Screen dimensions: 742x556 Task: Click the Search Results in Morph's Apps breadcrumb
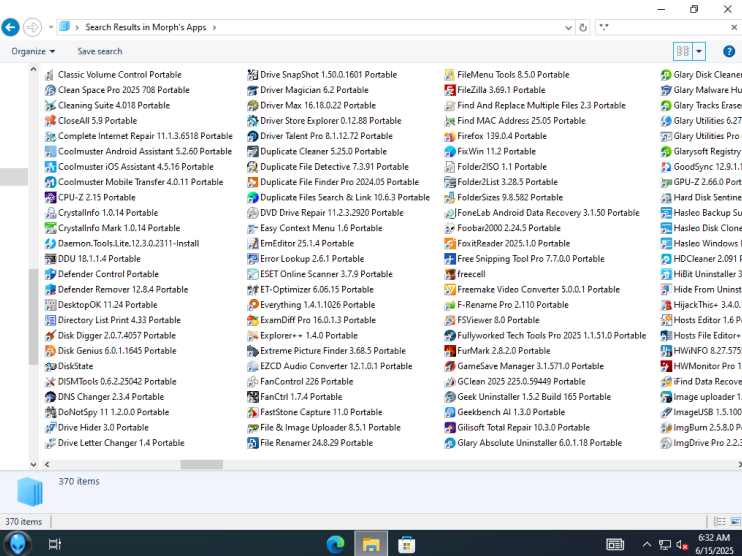coord(146,27)
